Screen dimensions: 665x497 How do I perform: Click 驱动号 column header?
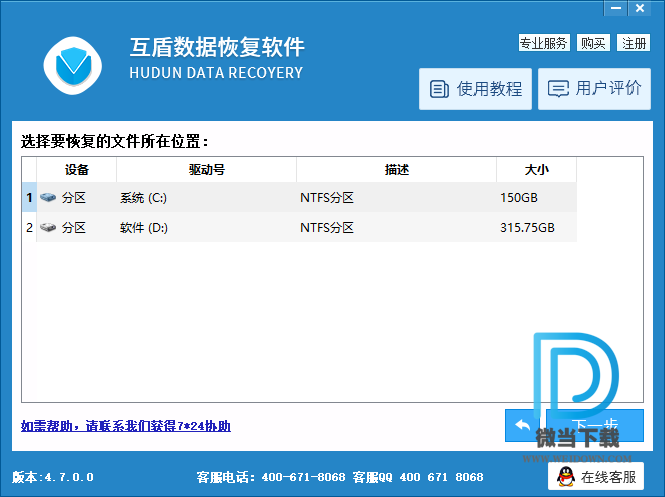pos(207,170)
